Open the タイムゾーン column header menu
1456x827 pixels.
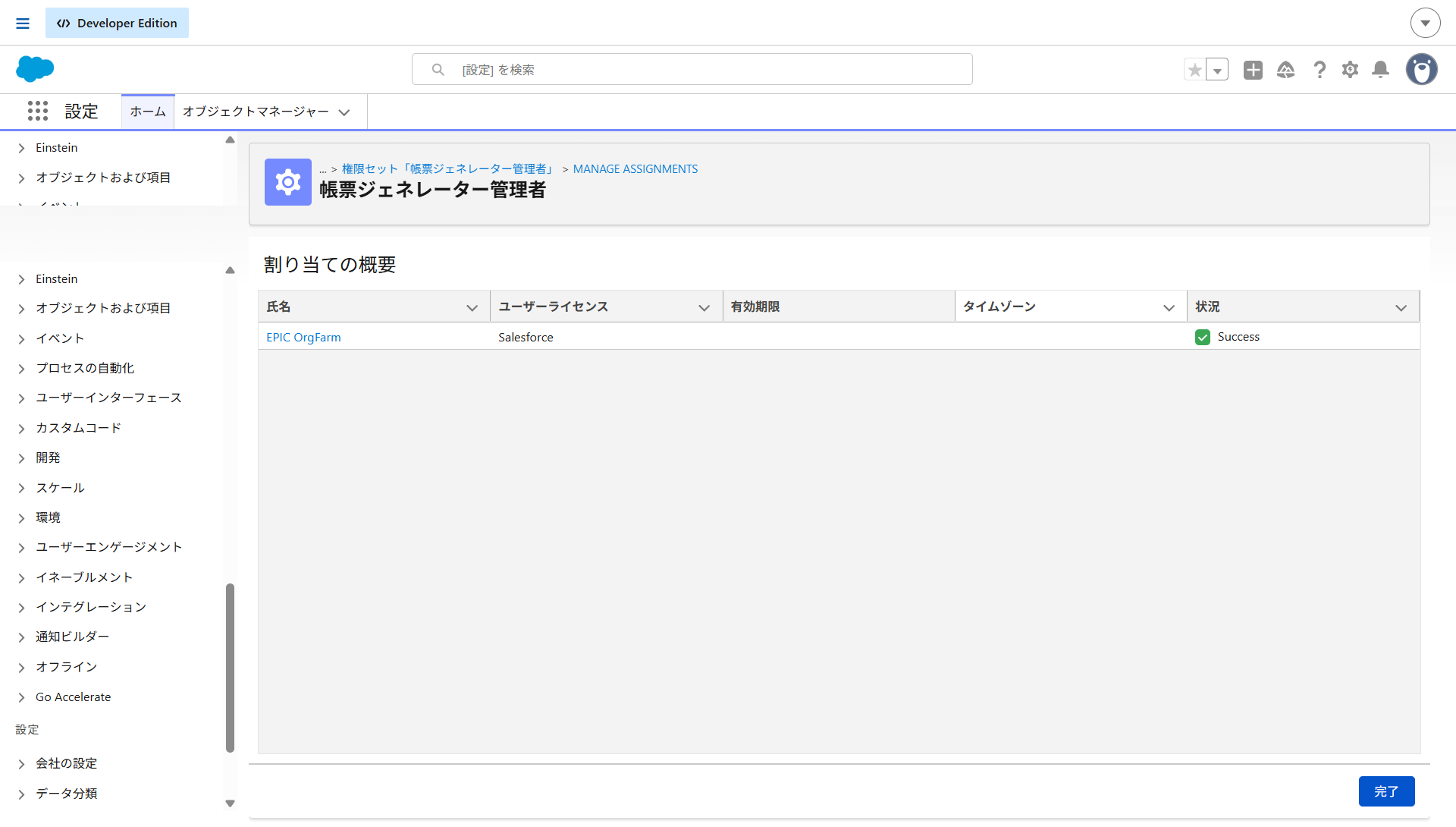click(1169, 307)
